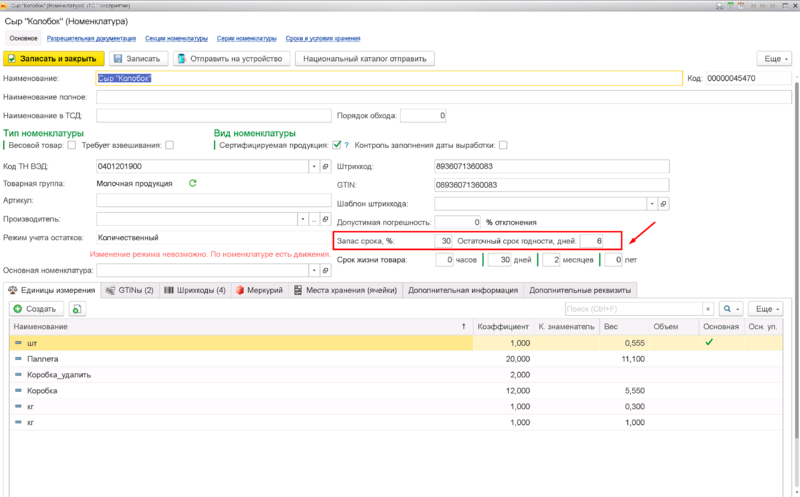Toggle Требует взвешивания checkbox
The width and height of the screenshot is (800, 497).
click(169, 145)
